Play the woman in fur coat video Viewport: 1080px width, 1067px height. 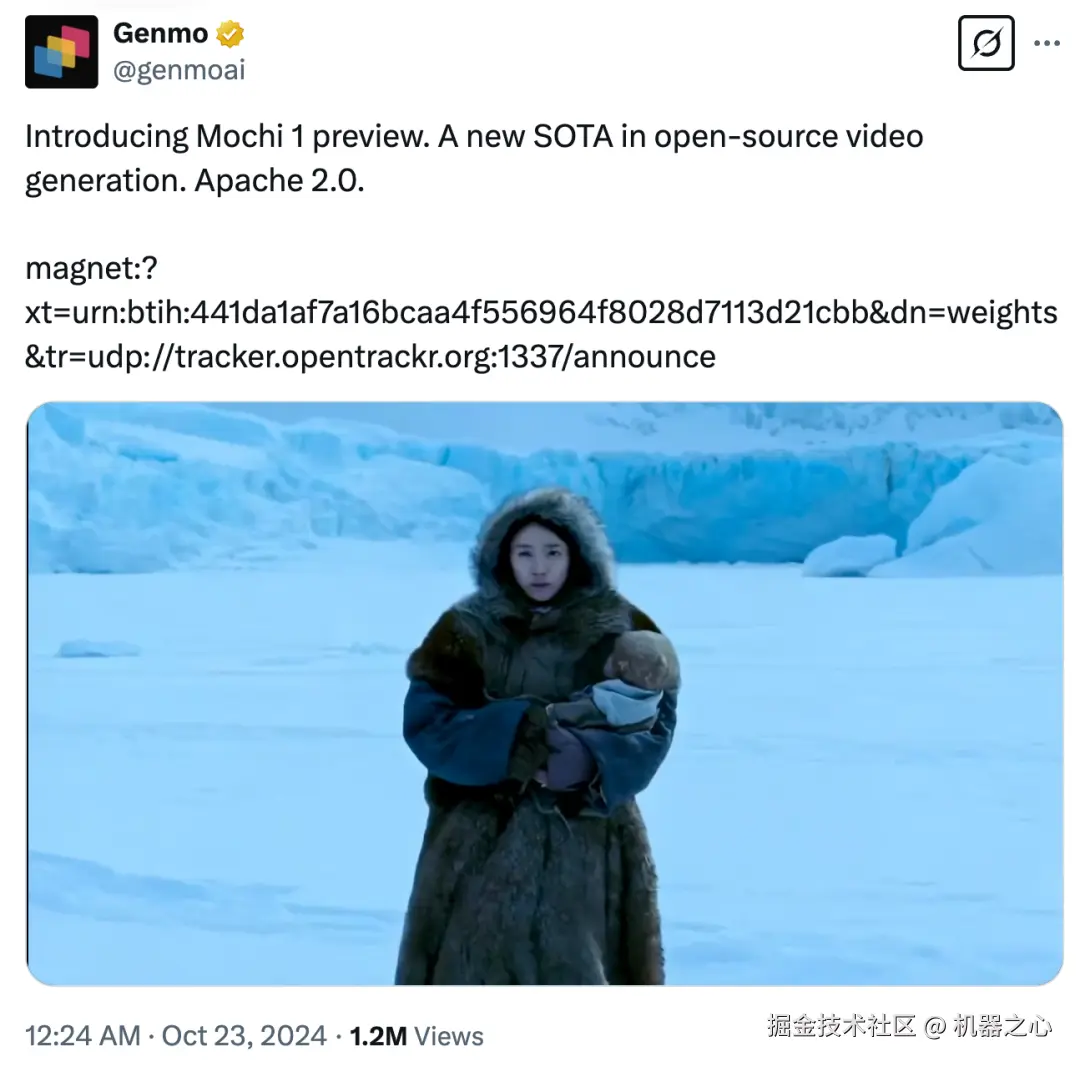point(544,694)
